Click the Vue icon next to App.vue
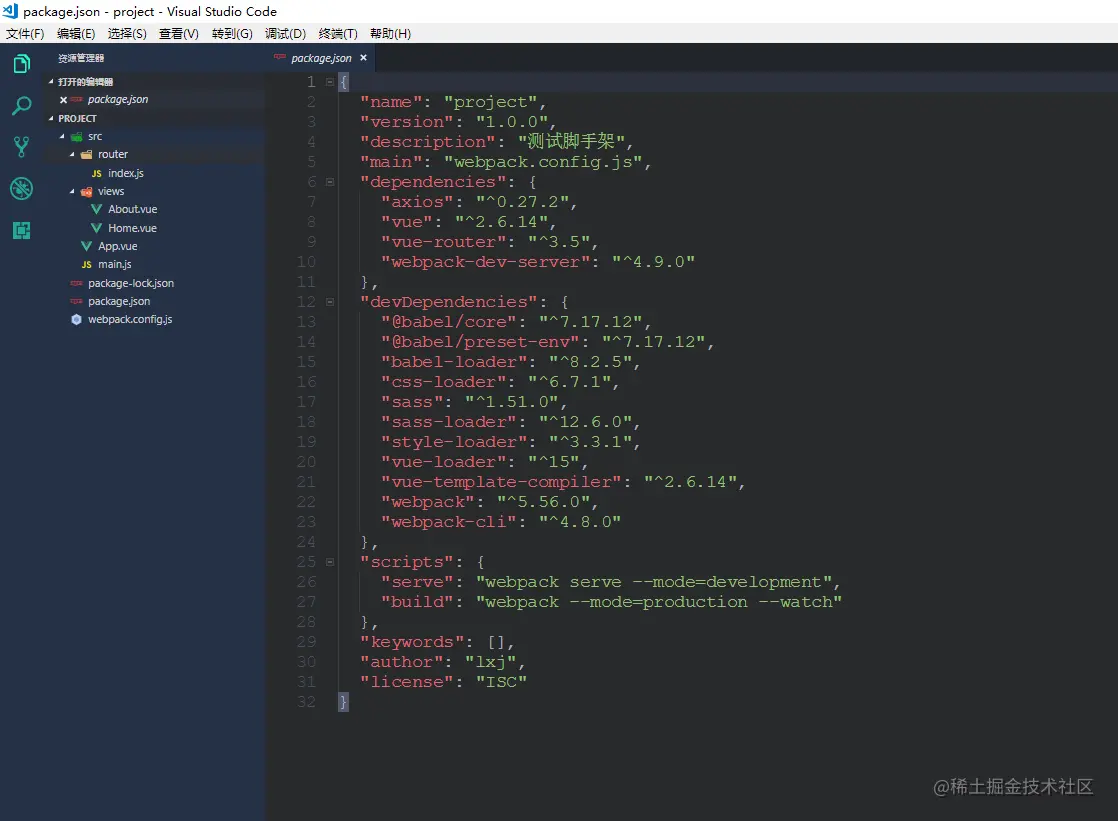1118x821 pixels. point(86,246)
